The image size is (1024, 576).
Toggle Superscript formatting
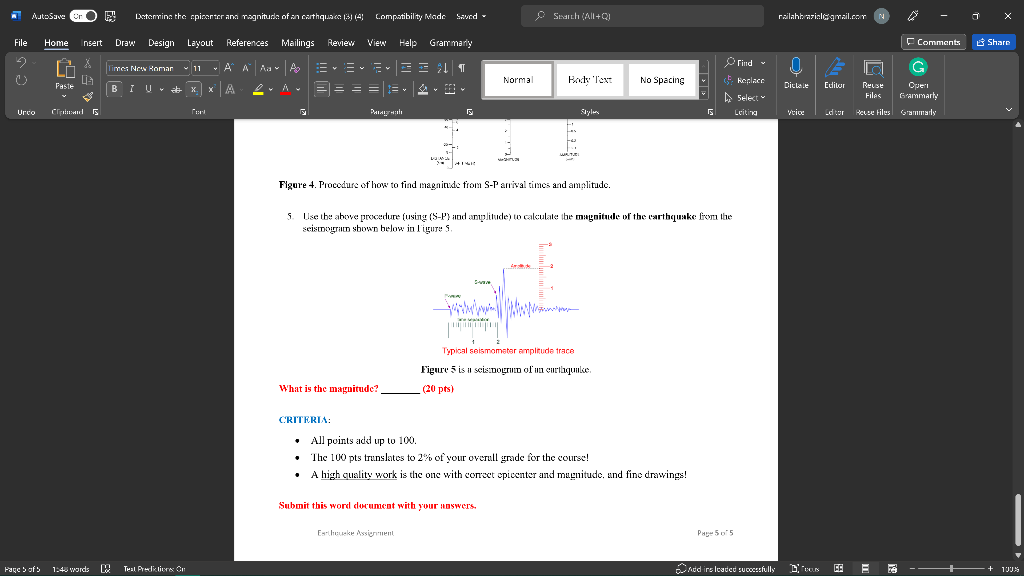coord(211,89)
